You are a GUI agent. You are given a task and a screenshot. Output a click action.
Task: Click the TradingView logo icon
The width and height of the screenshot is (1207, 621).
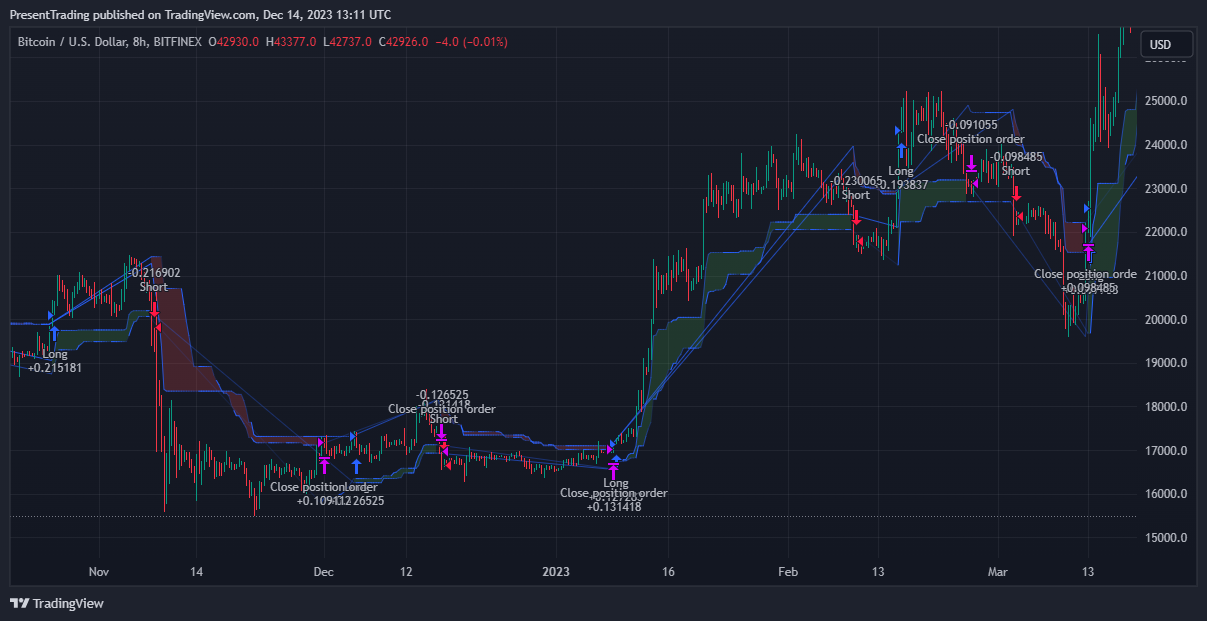point(19,603)
